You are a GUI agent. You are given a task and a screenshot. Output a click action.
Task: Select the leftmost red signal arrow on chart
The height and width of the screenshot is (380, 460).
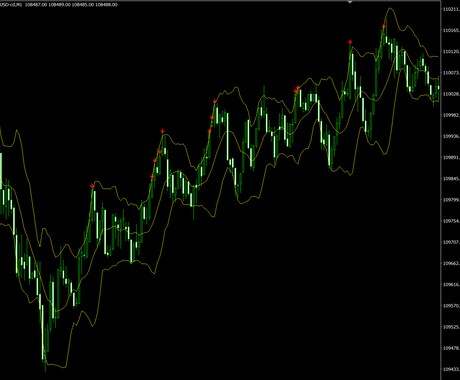tap(92, 186)
